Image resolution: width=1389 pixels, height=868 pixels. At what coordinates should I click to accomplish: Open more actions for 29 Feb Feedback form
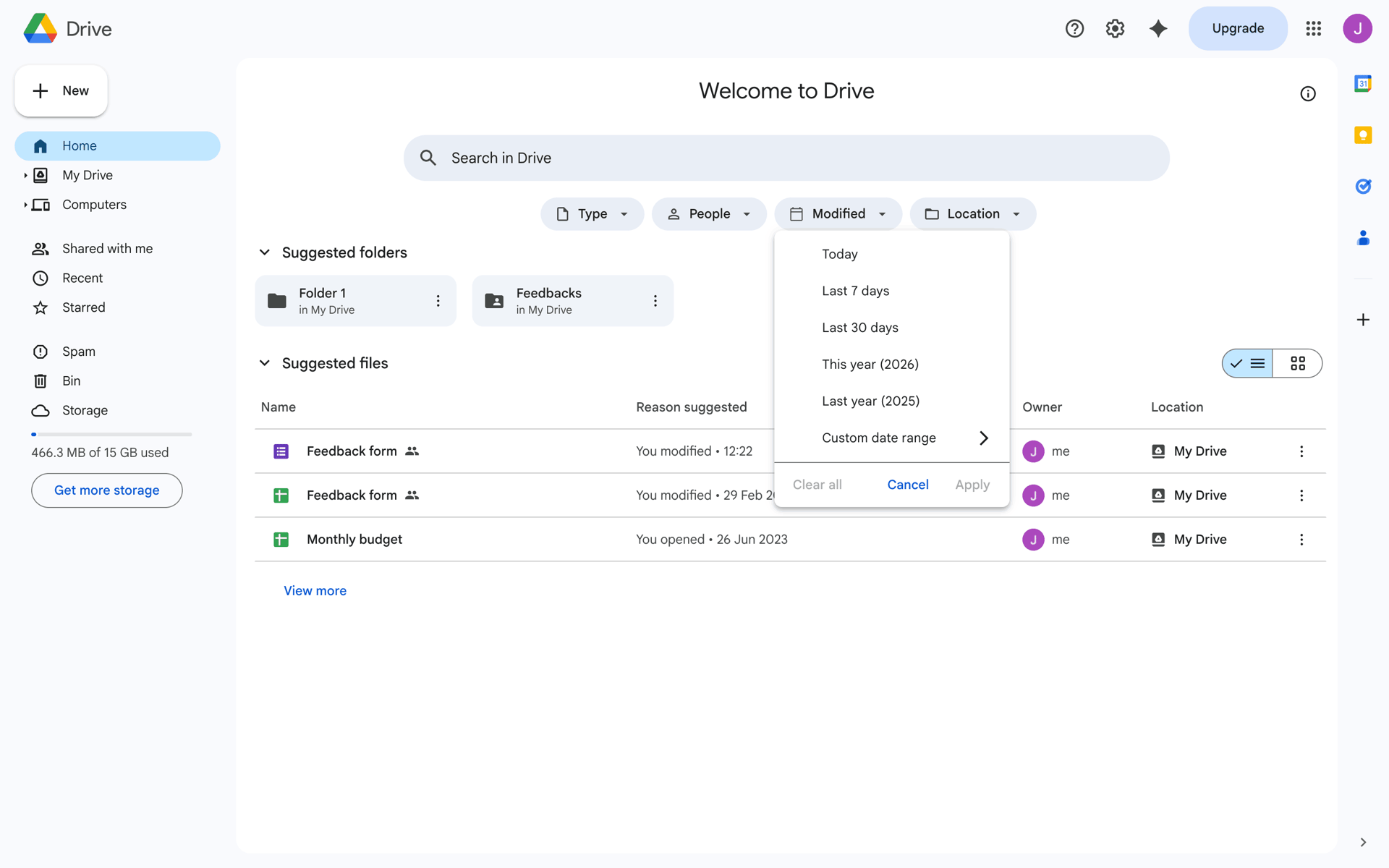[x=1301, y=495]
